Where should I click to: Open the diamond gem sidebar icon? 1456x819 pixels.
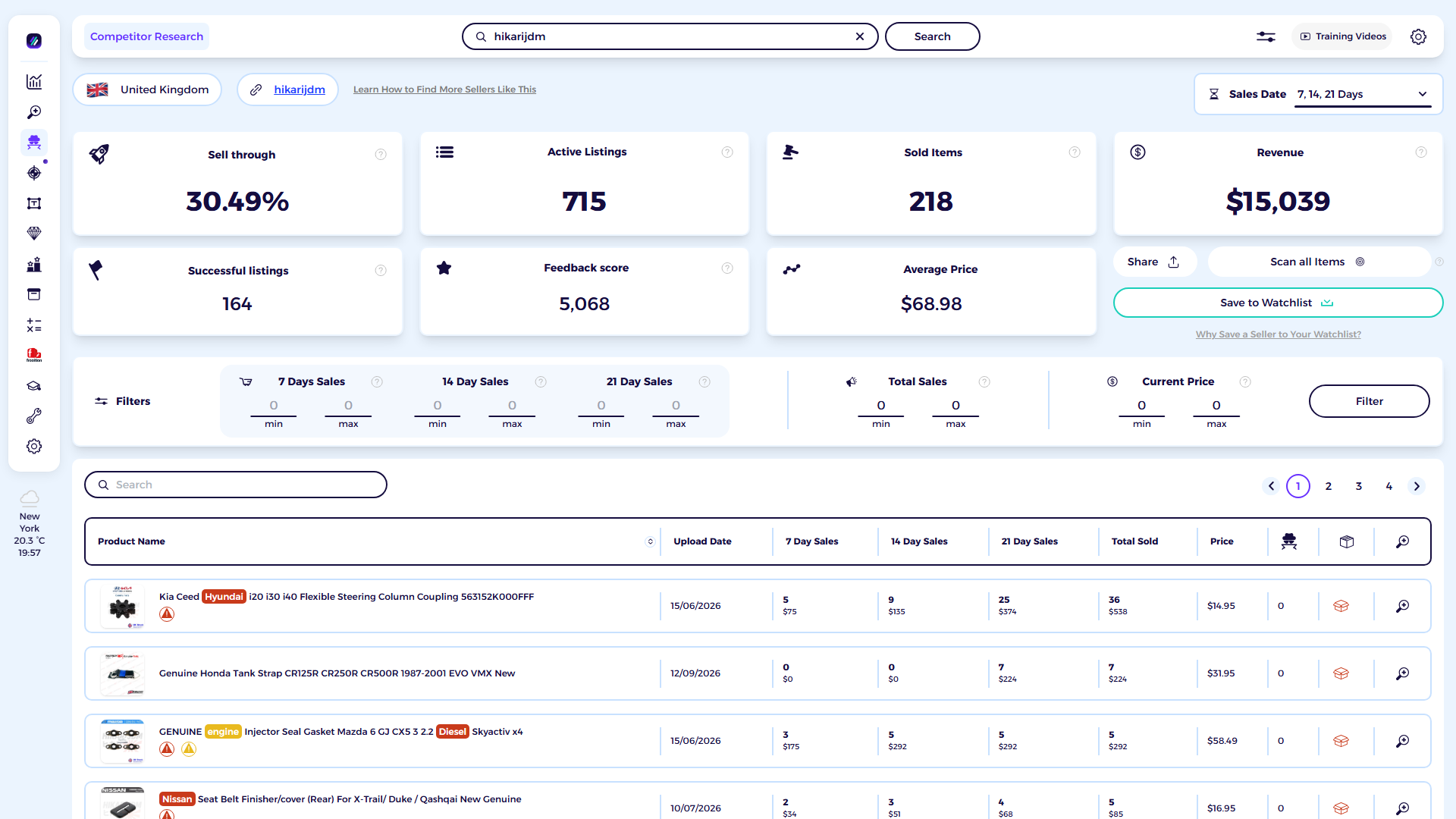[34, 234]
